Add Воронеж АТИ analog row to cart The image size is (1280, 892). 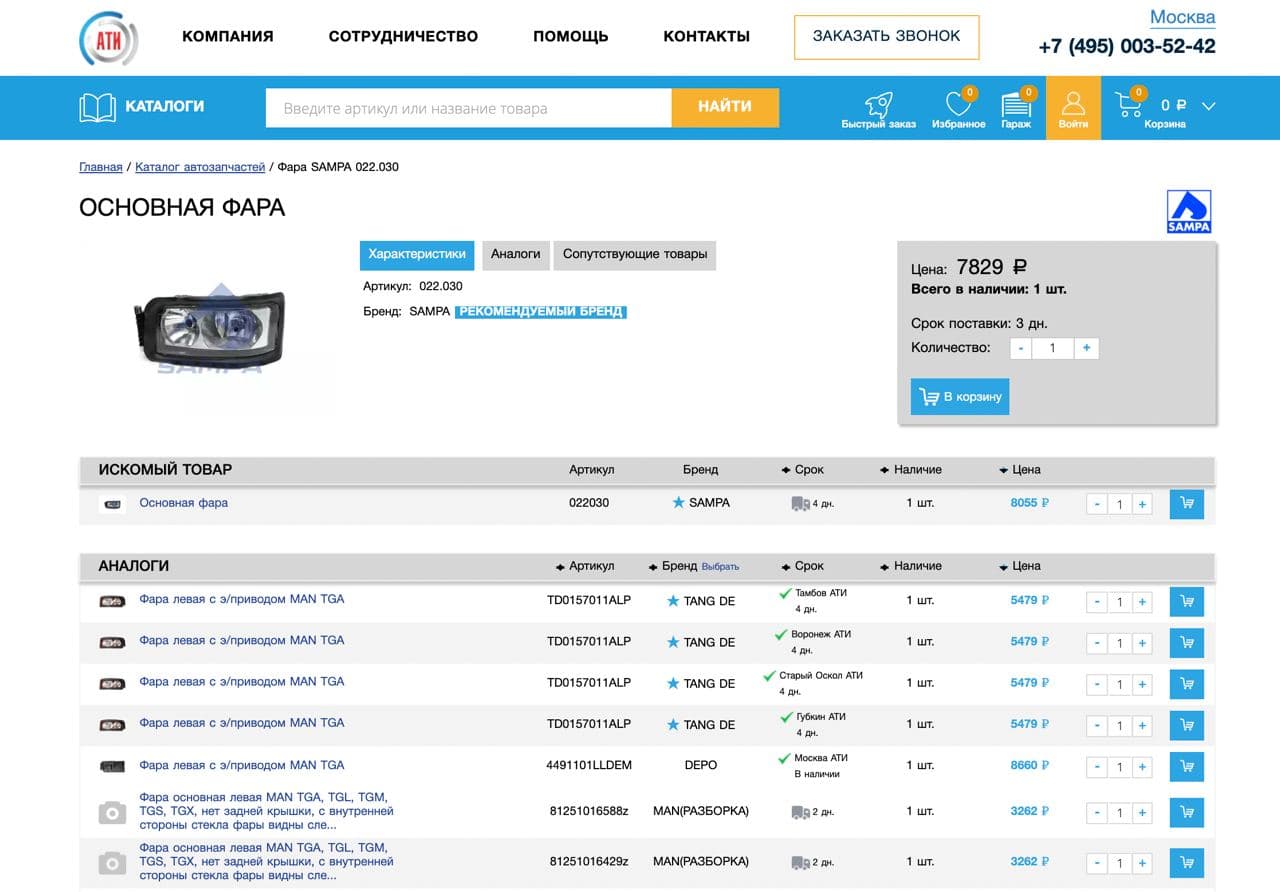coord(1187,642)
